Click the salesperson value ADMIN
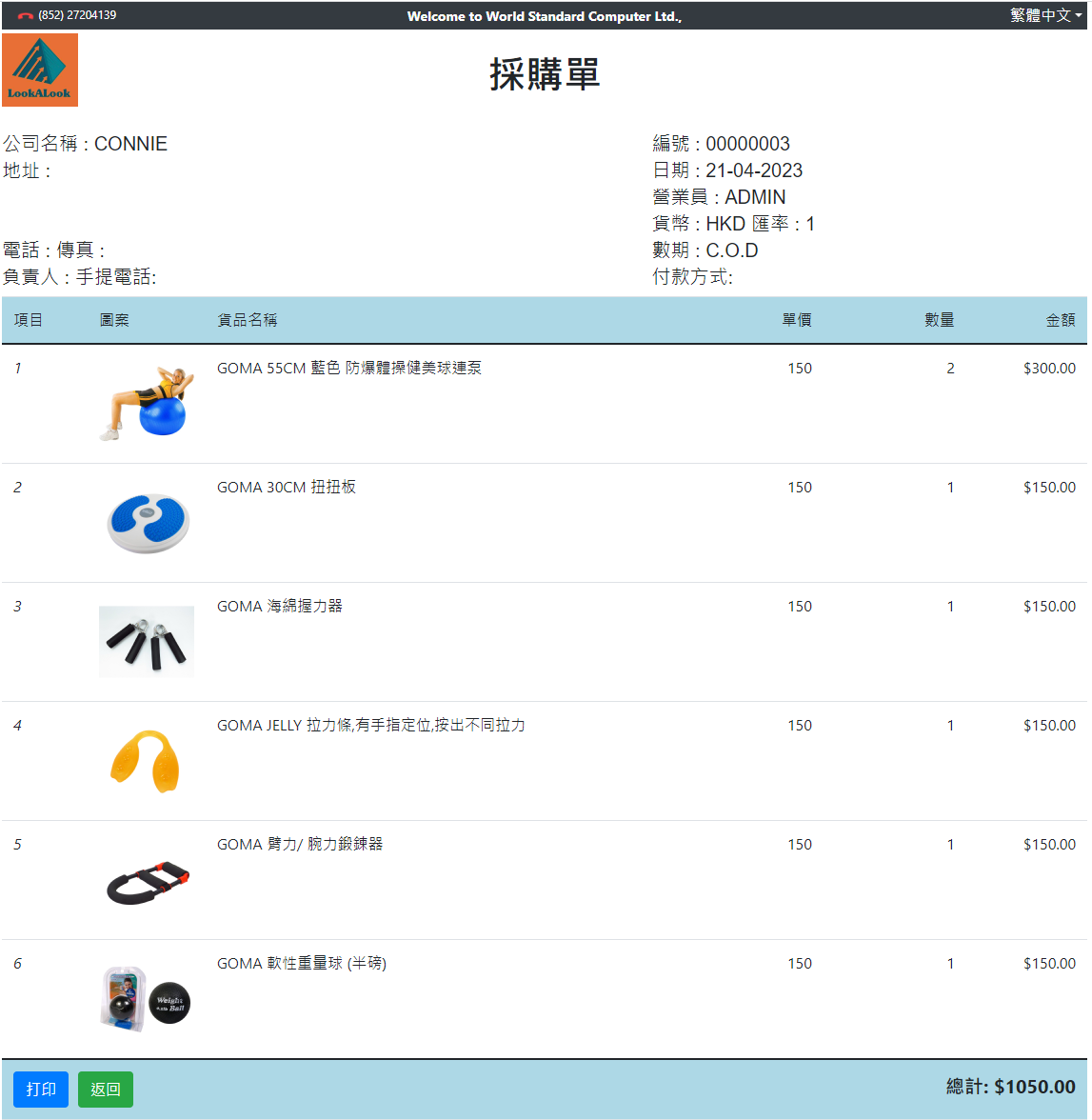The width and height of the screenshot is (1092, 1120). coord(755,196)
